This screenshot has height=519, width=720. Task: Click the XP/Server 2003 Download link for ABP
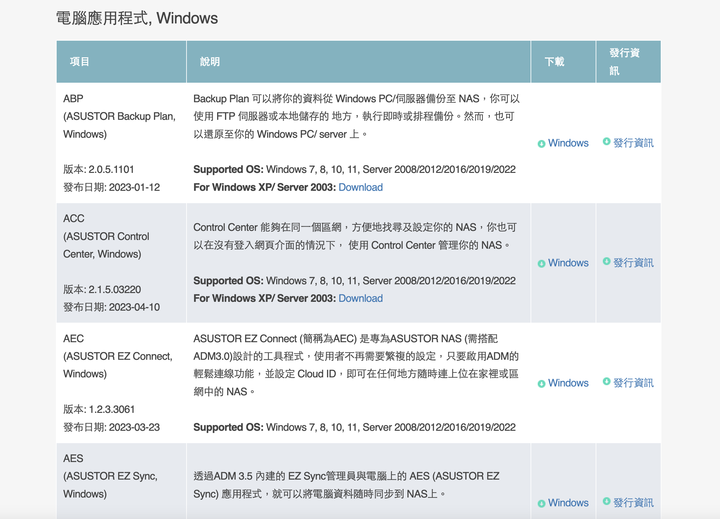tap(360, 187)
